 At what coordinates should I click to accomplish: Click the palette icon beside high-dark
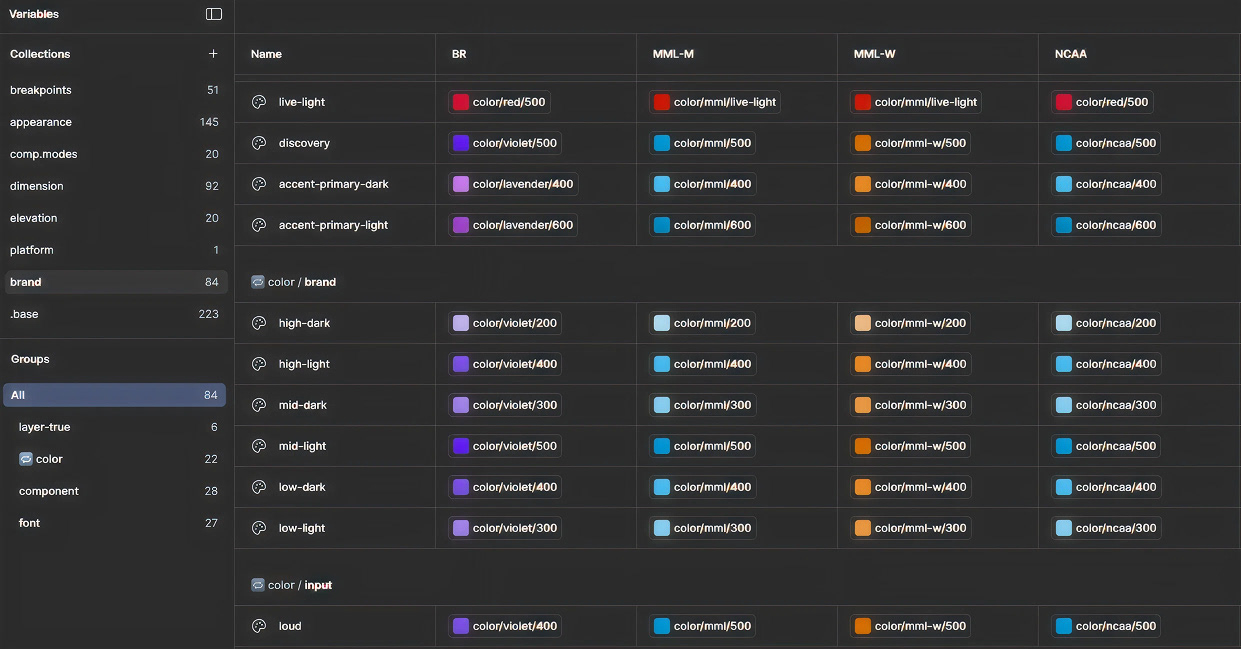coord(259,323)
